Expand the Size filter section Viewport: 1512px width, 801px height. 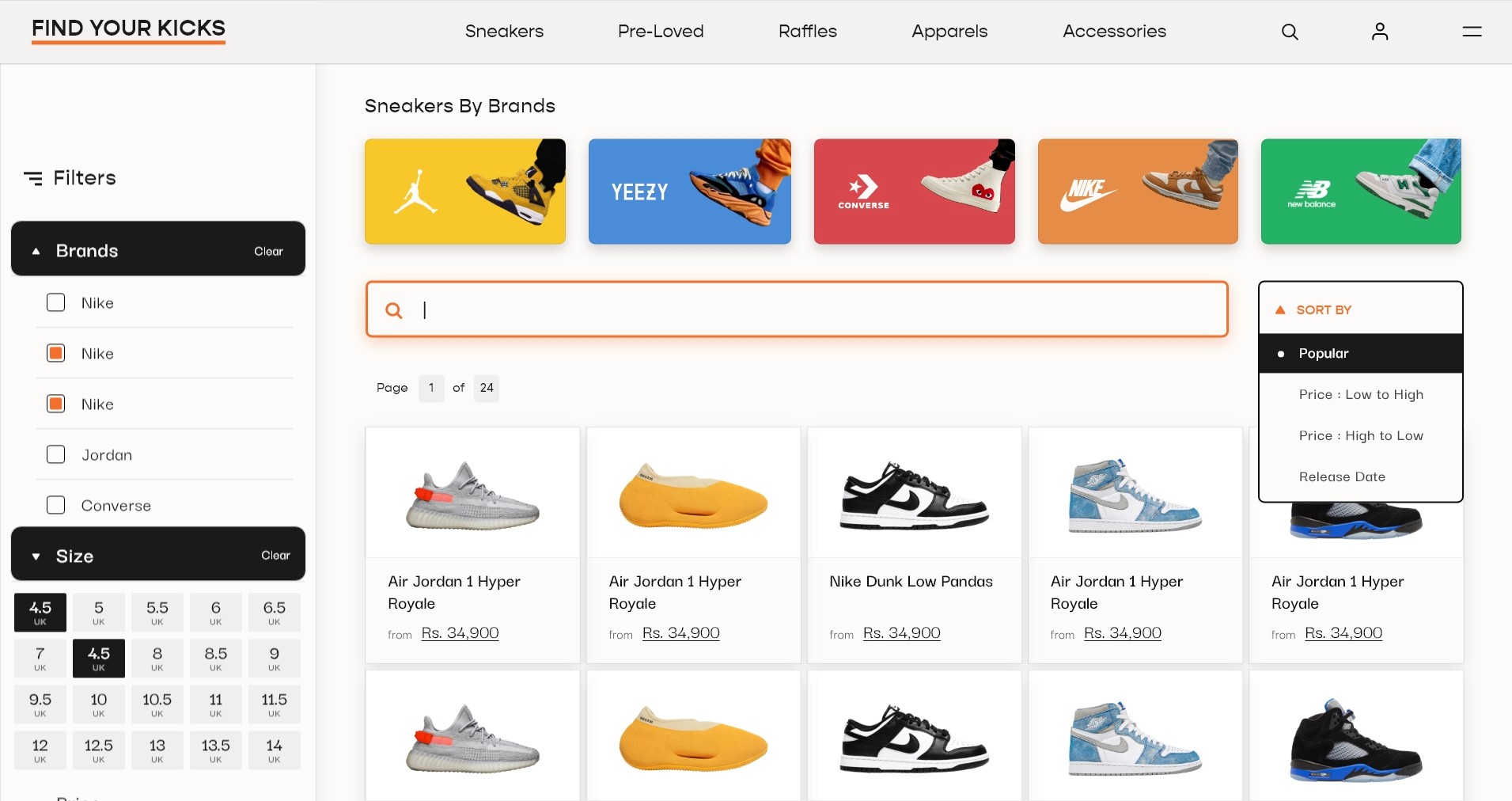(36, 556)
